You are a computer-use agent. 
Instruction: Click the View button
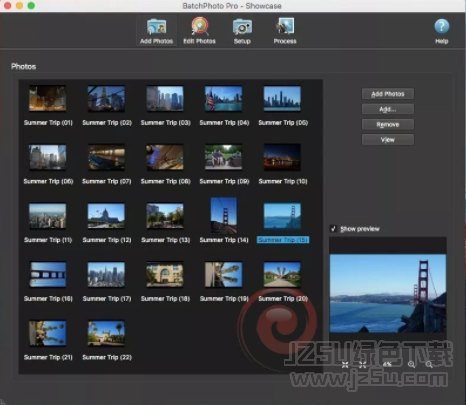pyautogui.click(x=388, y=140)
